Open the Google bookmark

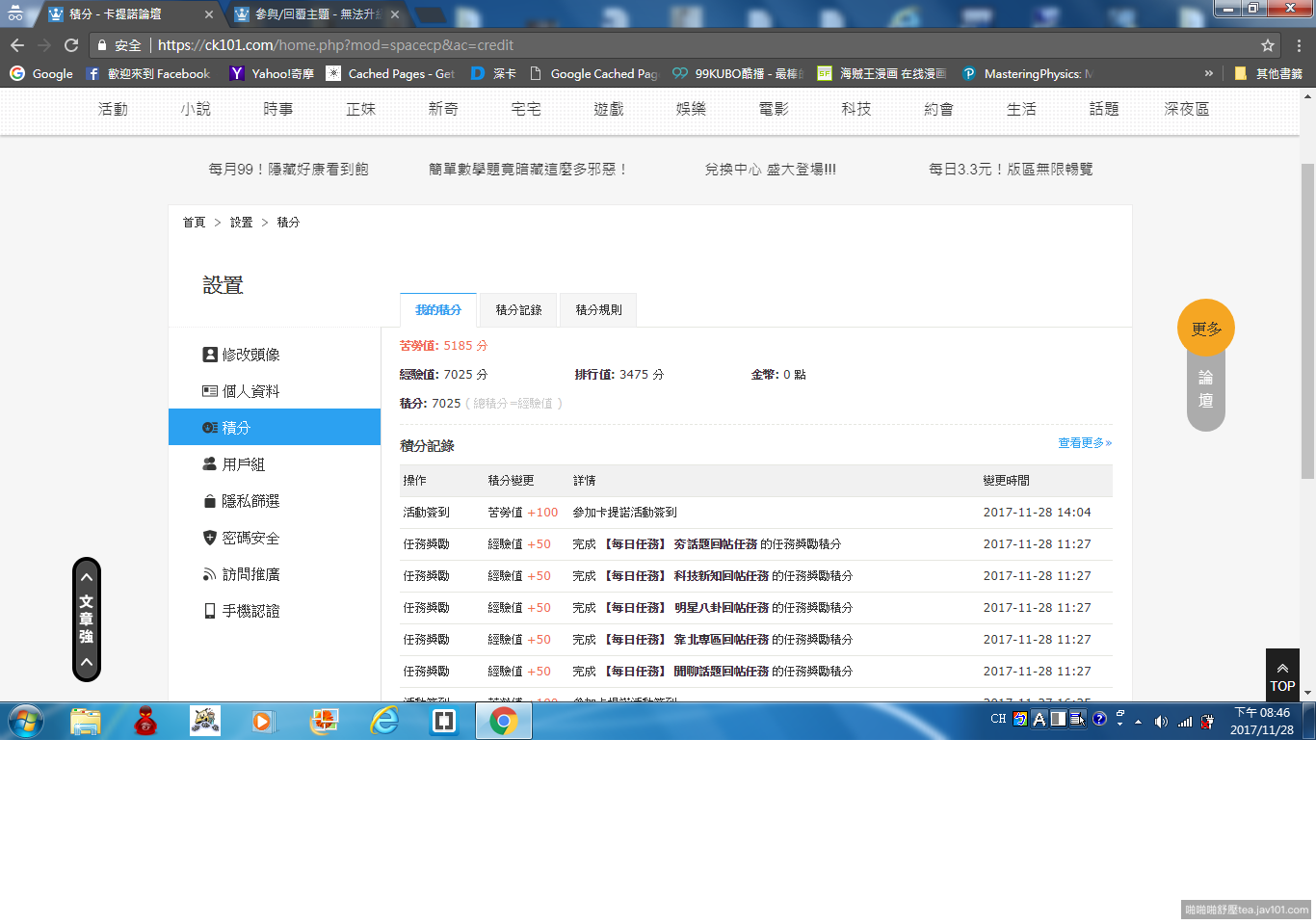(x=41, y=73)
